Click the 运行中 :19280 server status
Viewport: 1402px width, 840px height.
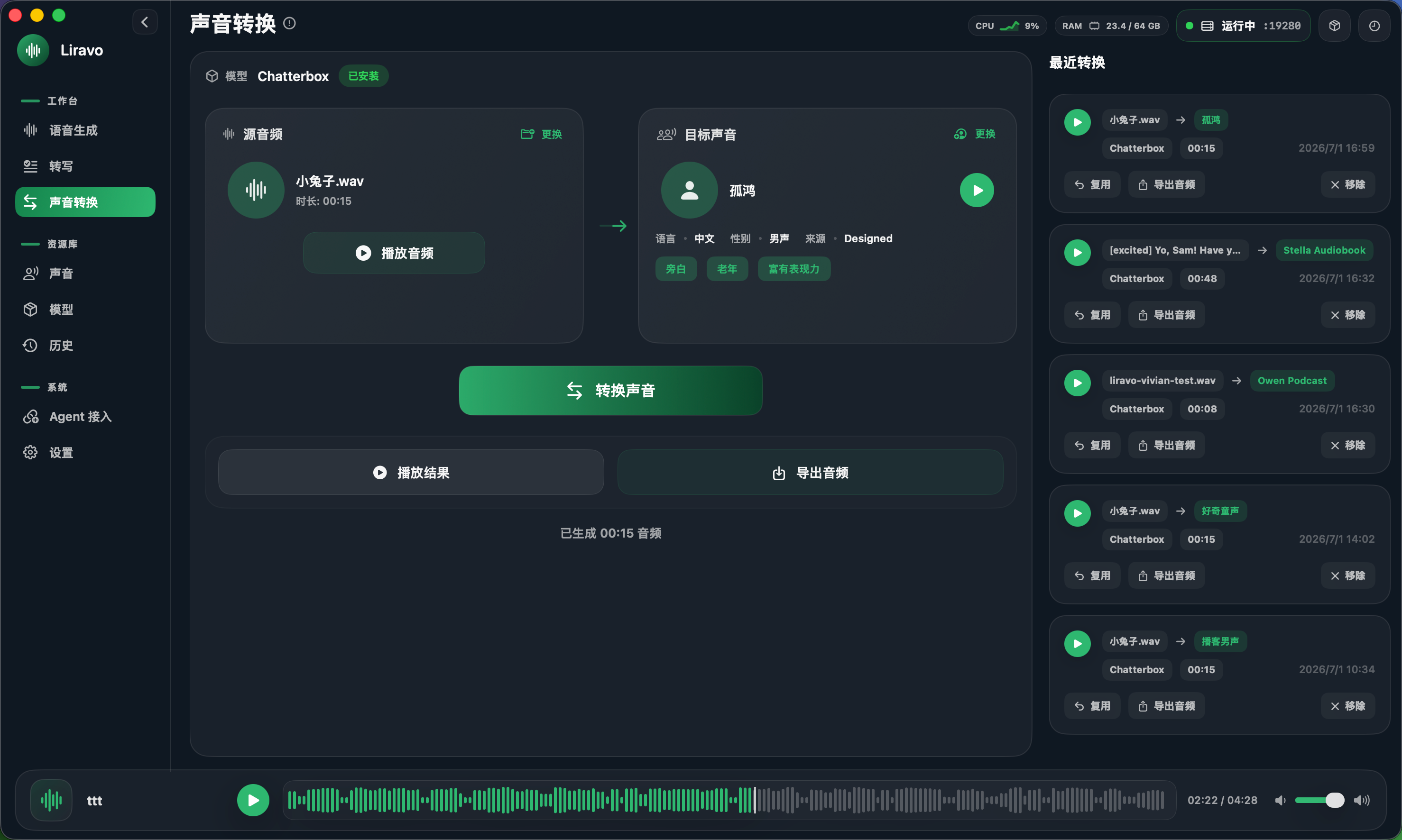[x=1243, y=26]
